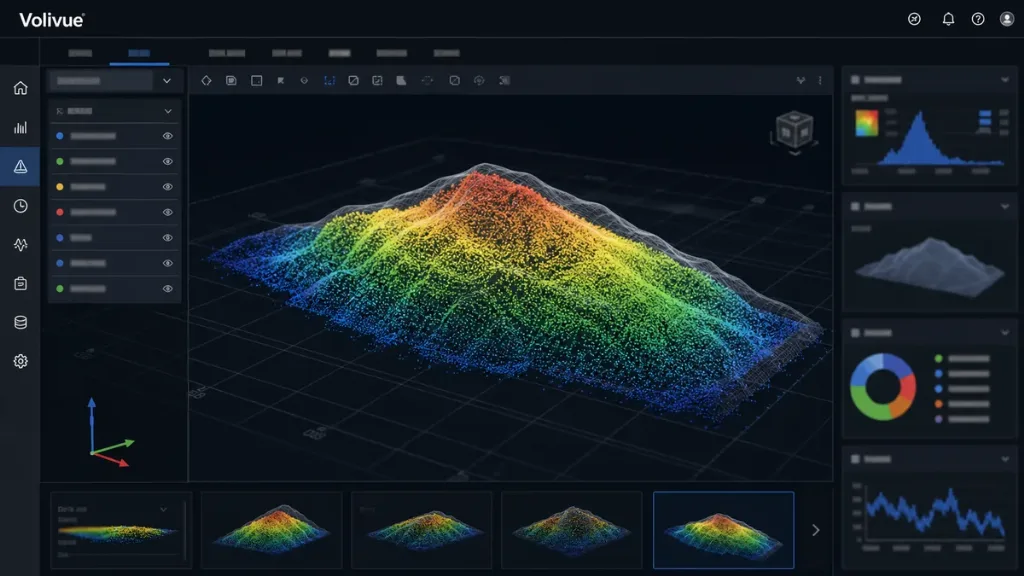Select the blue highlighted bounding-box tool

point(329,80)
